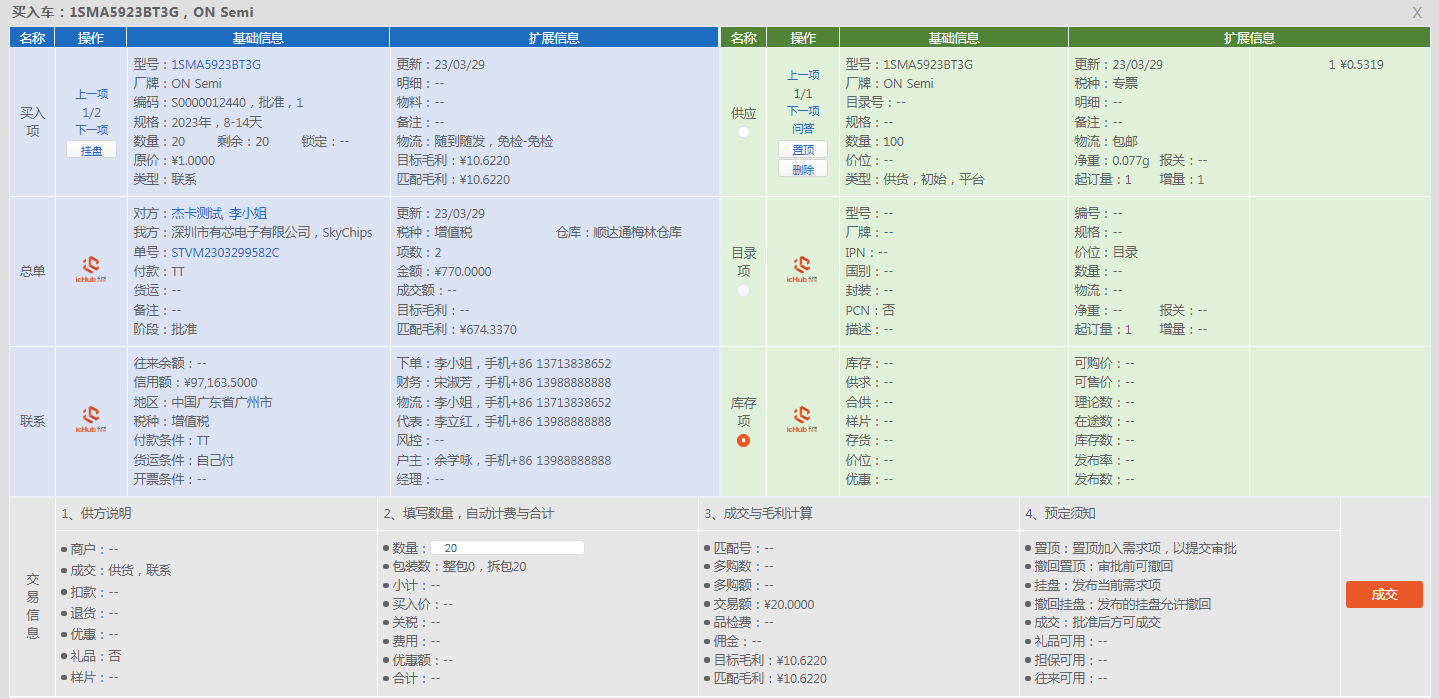Go to 上一项 in the 买入项 row
The height and width of the screenshot is (699, 1439).
coord(91,95)
